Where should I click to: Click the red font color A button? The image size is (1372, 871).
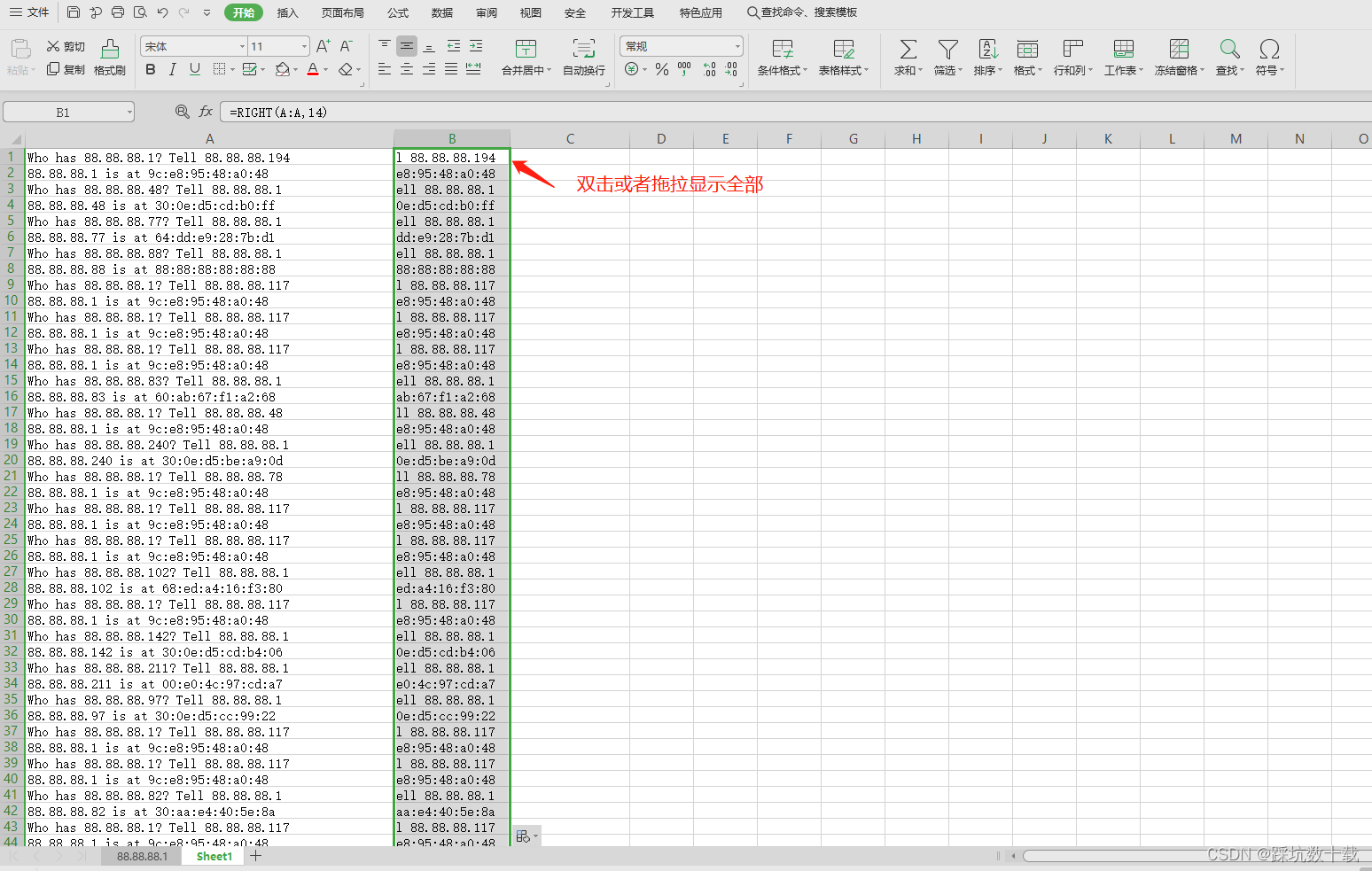tap(313, 69)
